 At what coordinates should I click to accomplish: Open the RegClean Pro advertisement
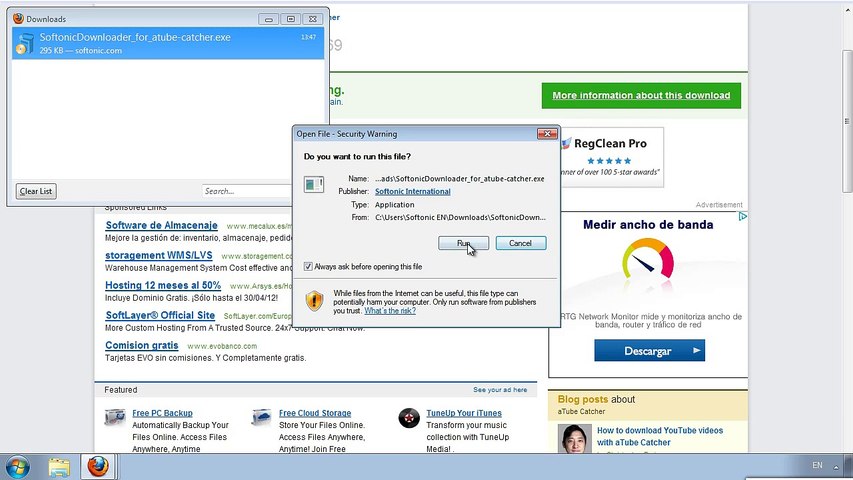click(612, 157)
